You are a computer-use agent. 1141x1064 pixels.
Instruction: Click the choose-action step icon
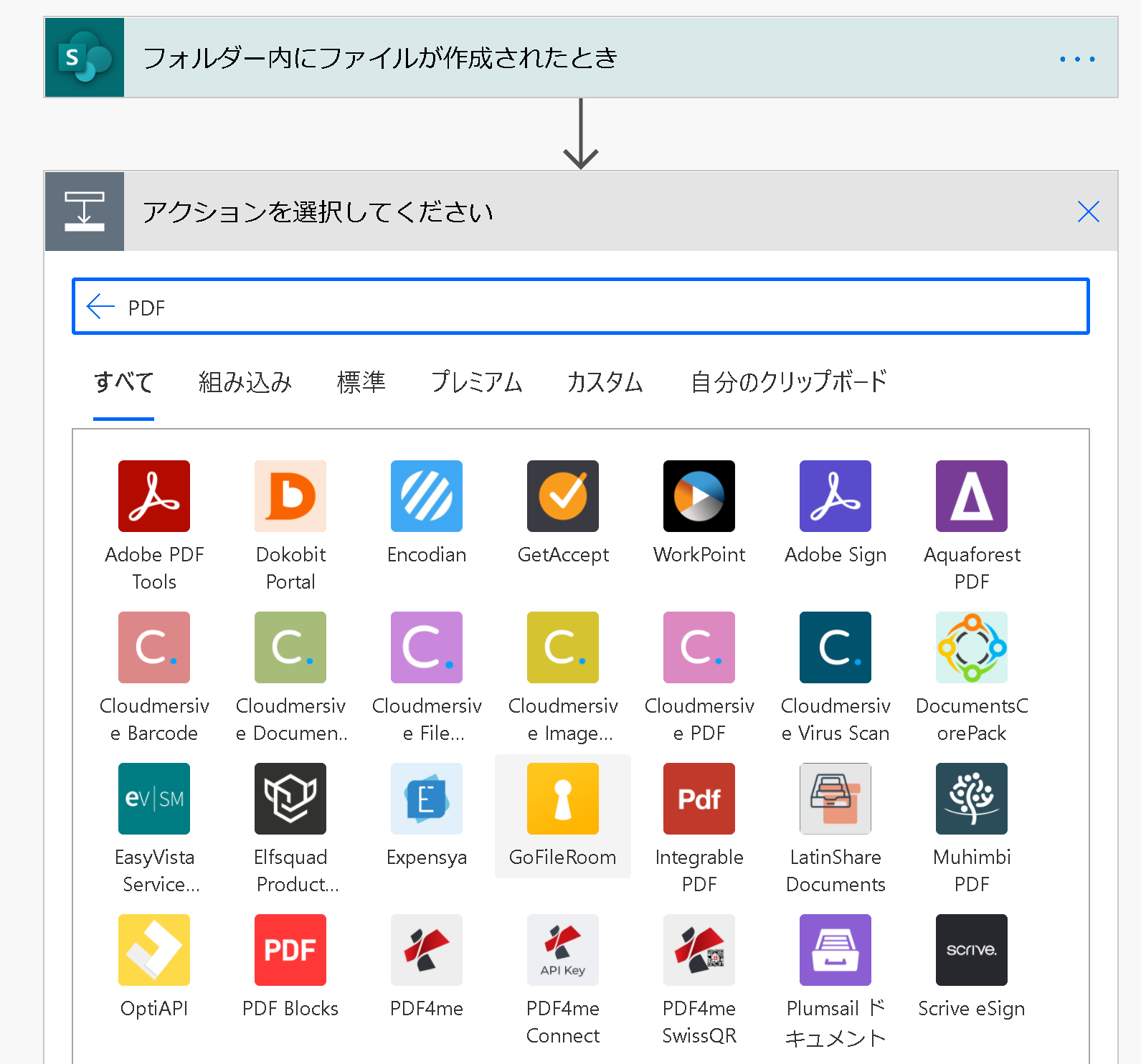tap(85, 212)
